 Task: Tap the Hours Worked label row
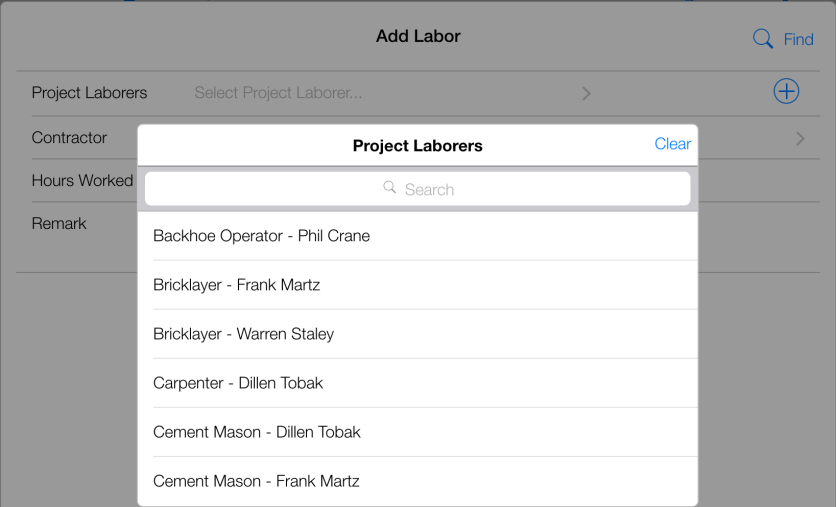(82, 180)
